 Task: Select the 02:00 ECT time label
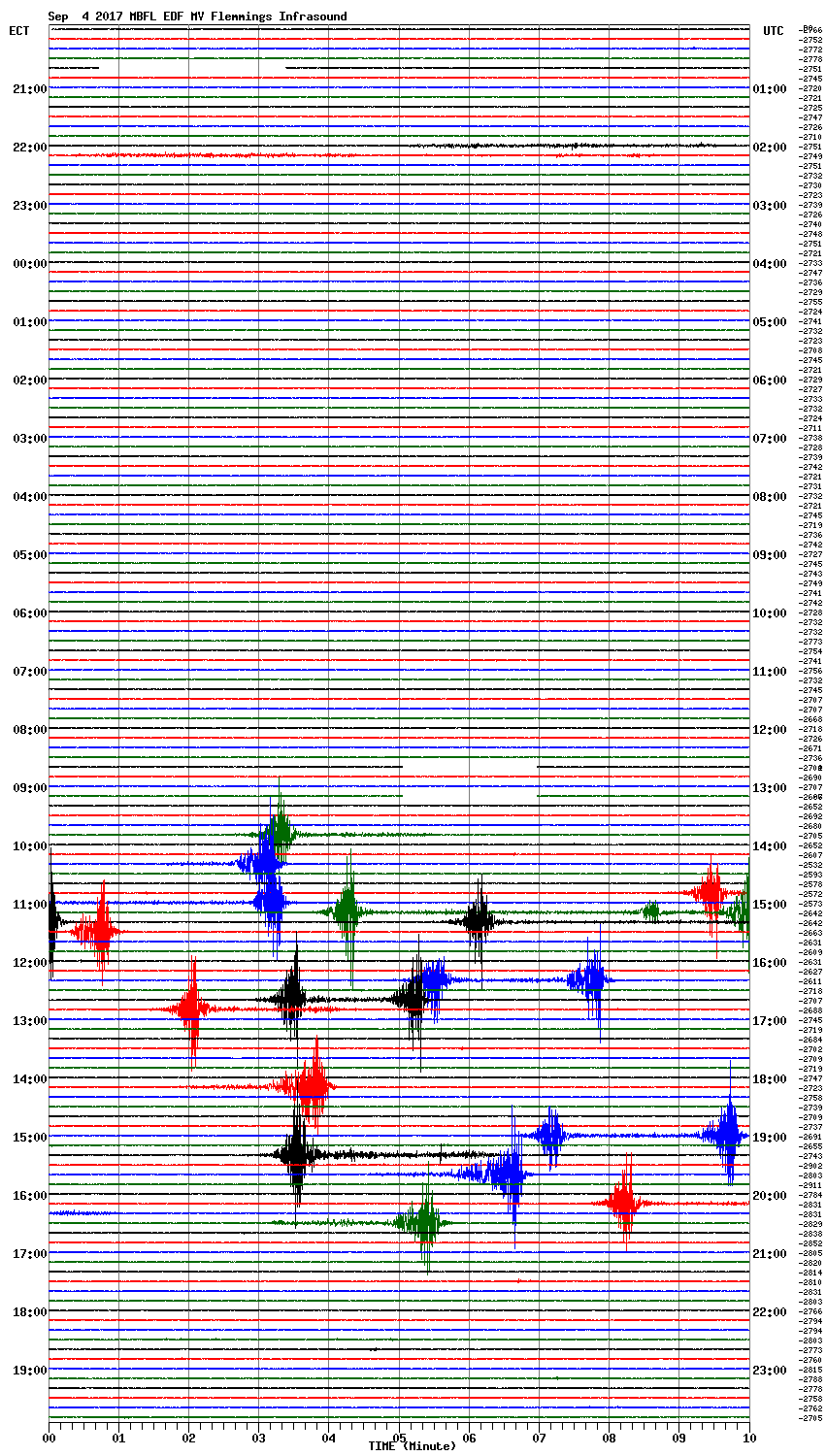tap(29, 381)
